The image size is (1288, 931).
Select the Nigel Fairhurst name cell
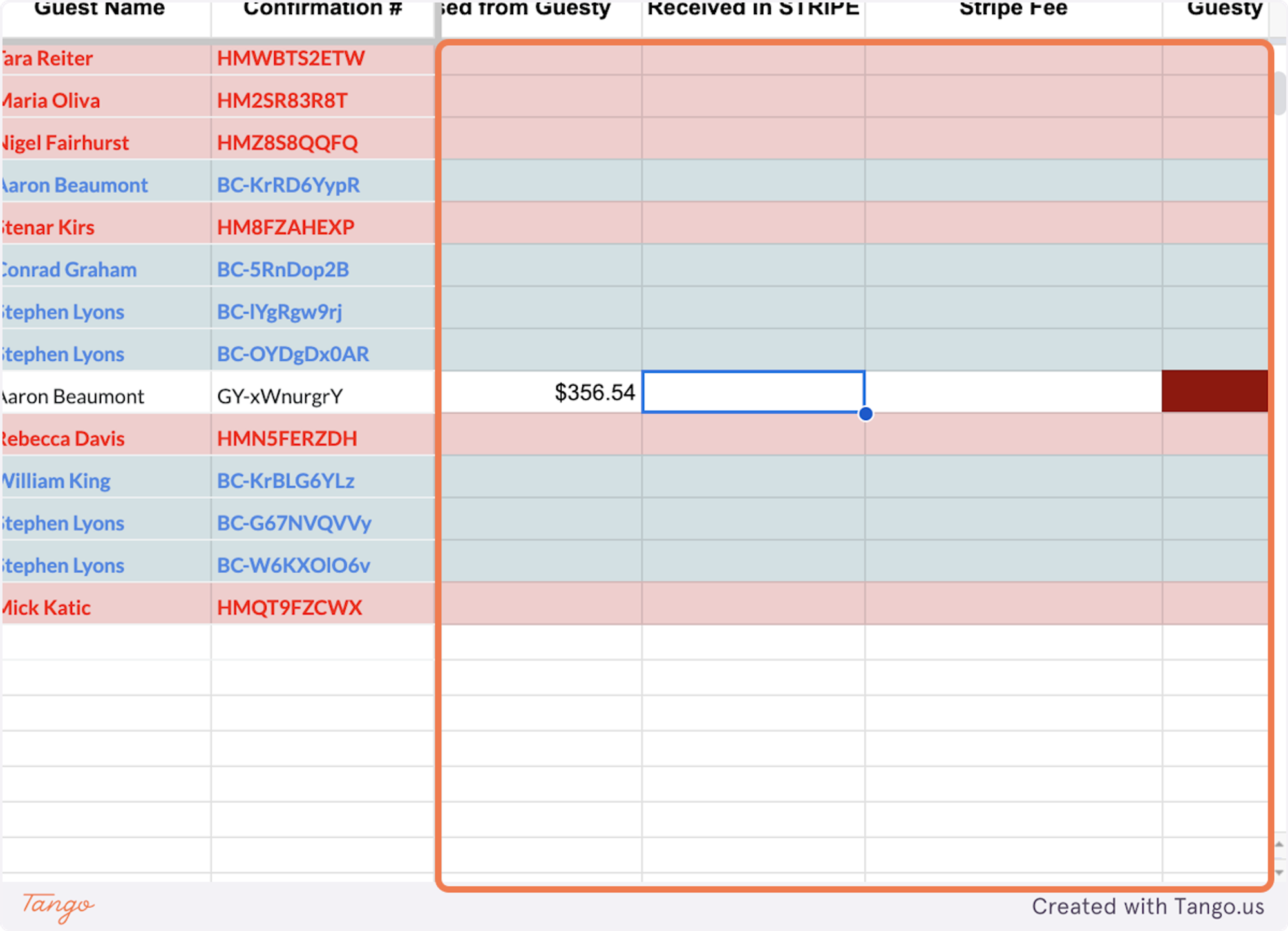tap(106, 142)
